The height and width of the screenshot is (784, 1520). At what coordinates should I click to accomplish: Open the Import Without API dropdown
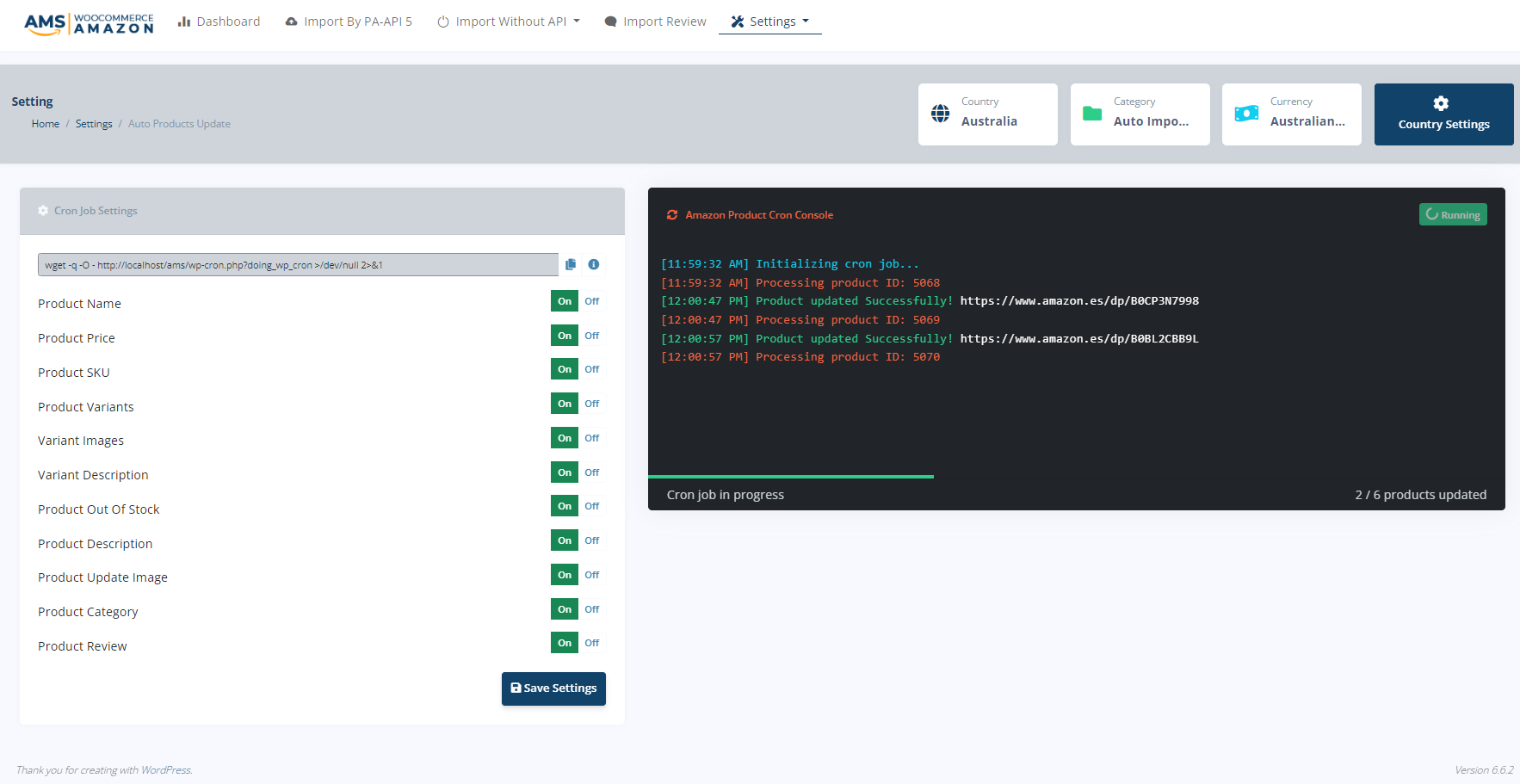509,22
